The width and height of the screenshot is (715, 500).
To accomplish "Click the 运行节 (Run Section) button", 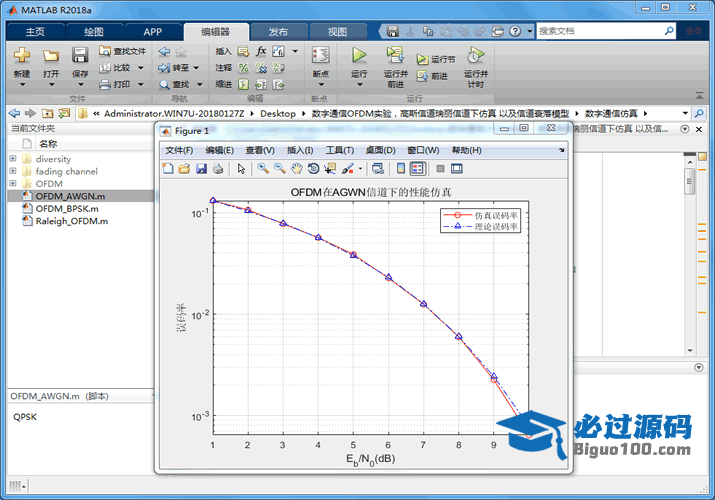I will click(435, 59).
